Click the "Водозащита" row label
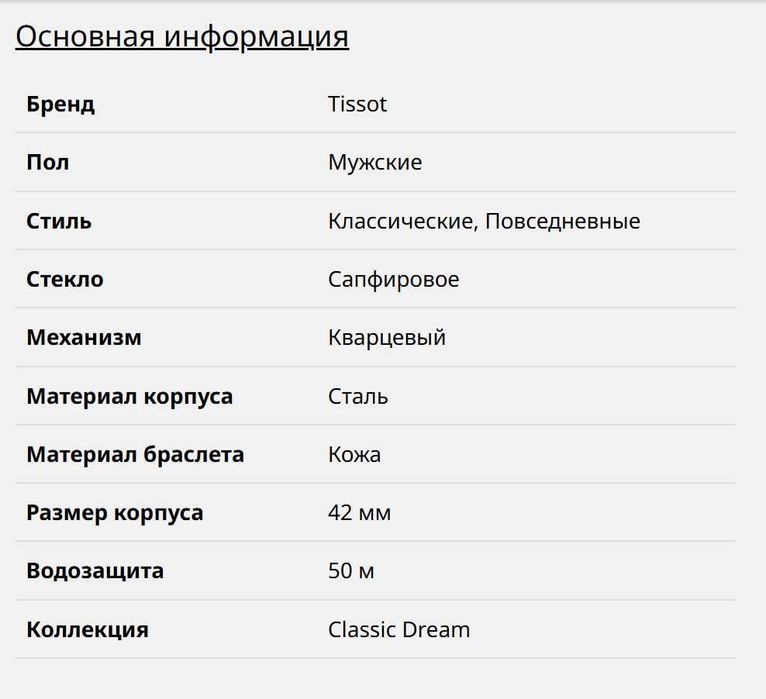 point(95,571)
